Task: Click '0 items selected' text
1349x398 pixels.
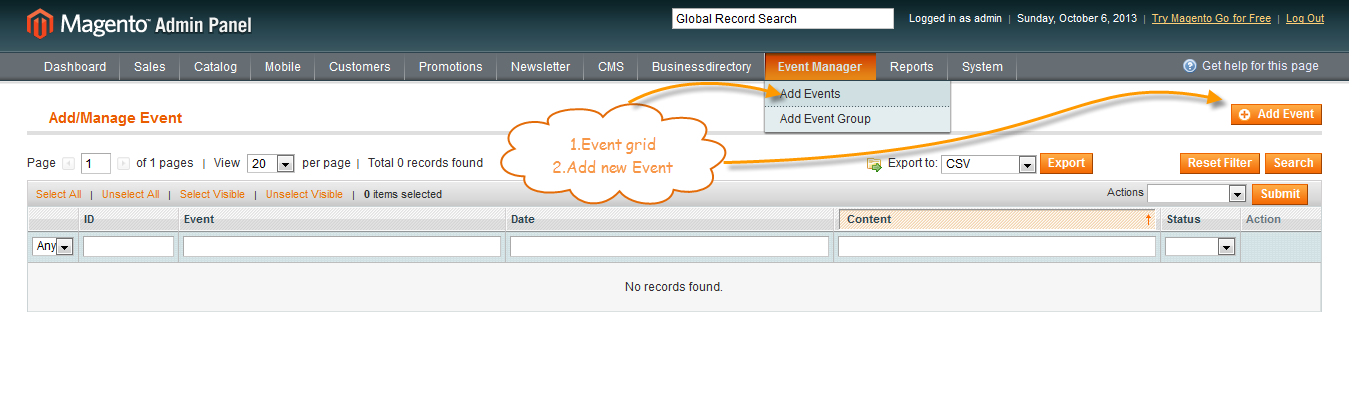Action: point(403,194)
